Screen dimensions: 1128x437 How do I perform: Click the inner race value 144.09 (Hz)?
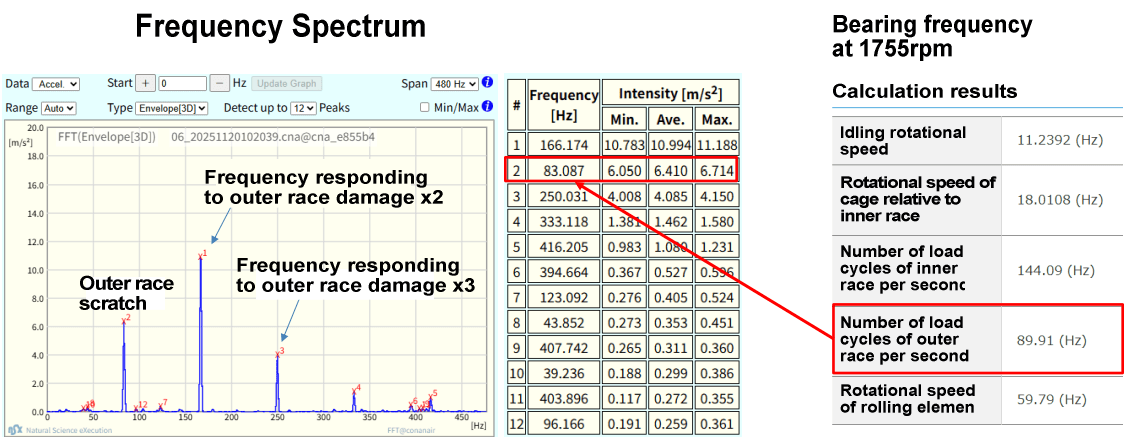click(1057, 270)
